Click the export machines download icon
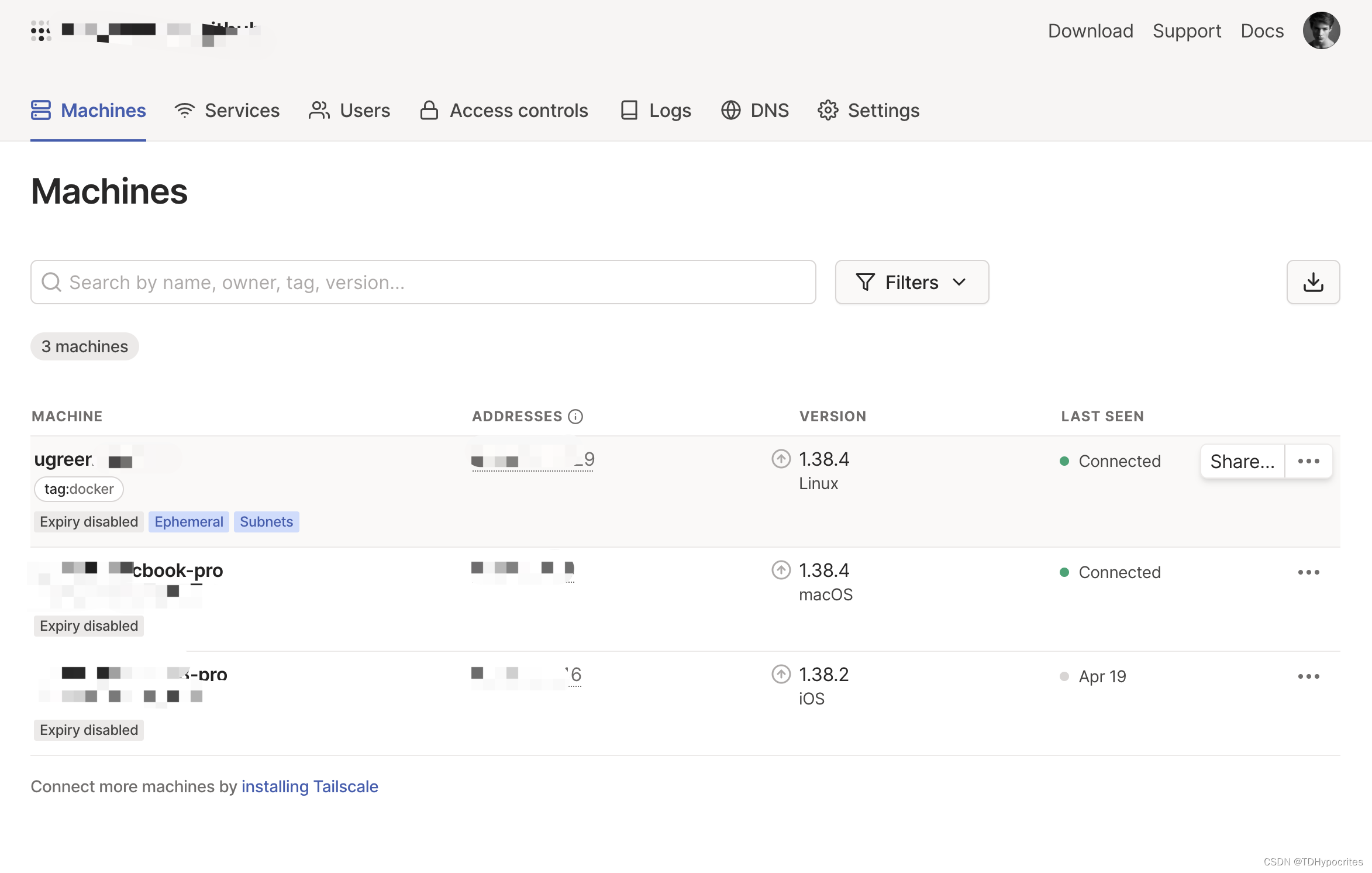Viewport: 1372px width, 873px height. 1313,282
